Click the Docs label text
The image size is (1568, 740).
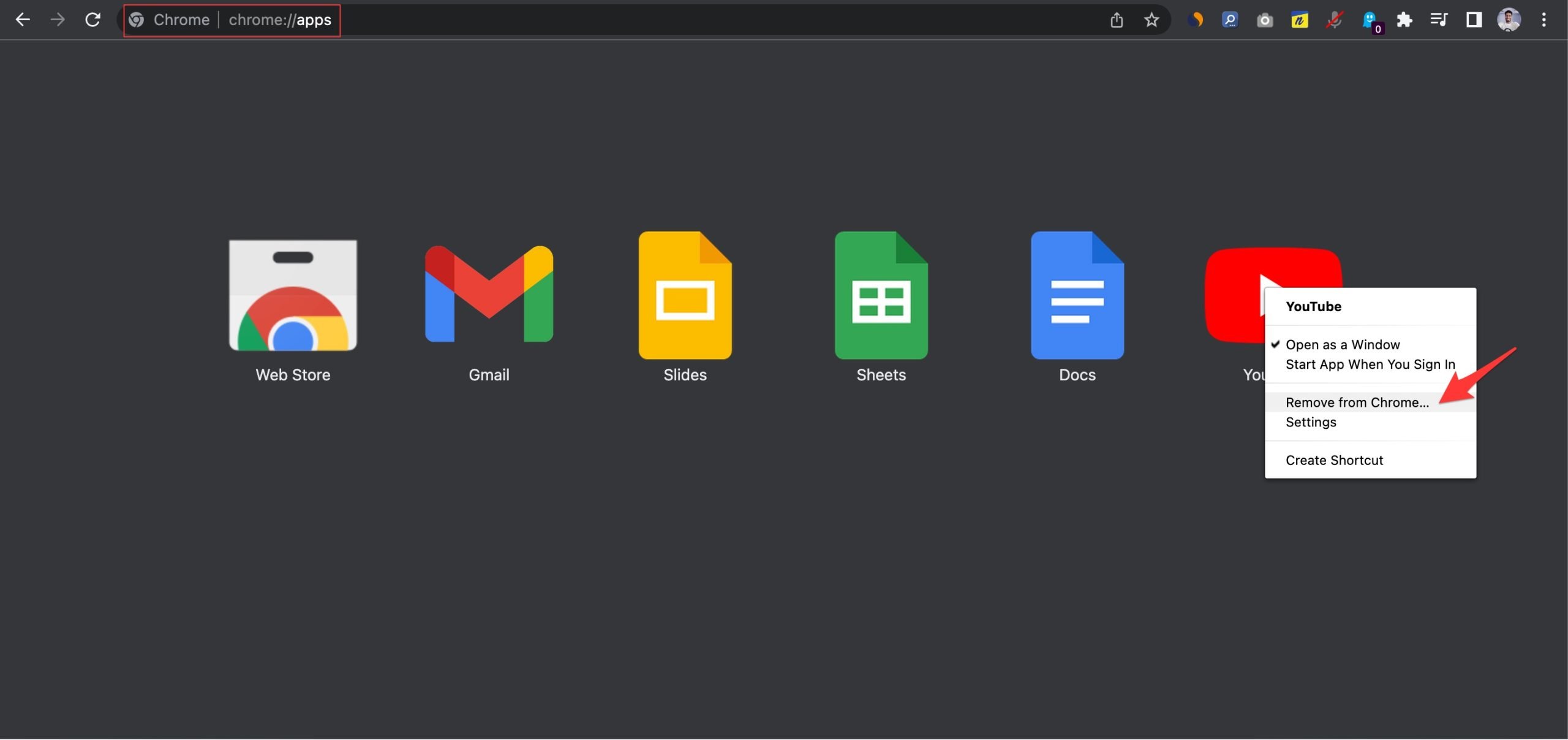[x=1077, y=375]
